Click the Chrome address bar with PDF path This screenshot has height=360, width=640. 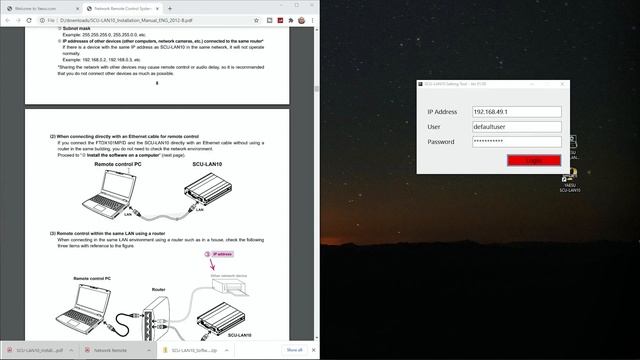[x=126, y=20]
